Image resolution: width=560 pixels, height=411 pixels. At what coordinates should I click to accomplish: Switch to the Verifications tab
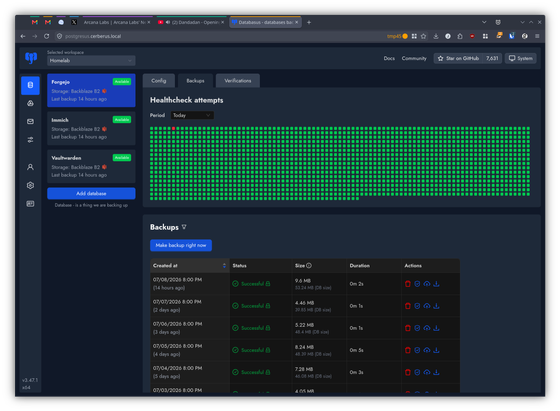click(238, 81)
